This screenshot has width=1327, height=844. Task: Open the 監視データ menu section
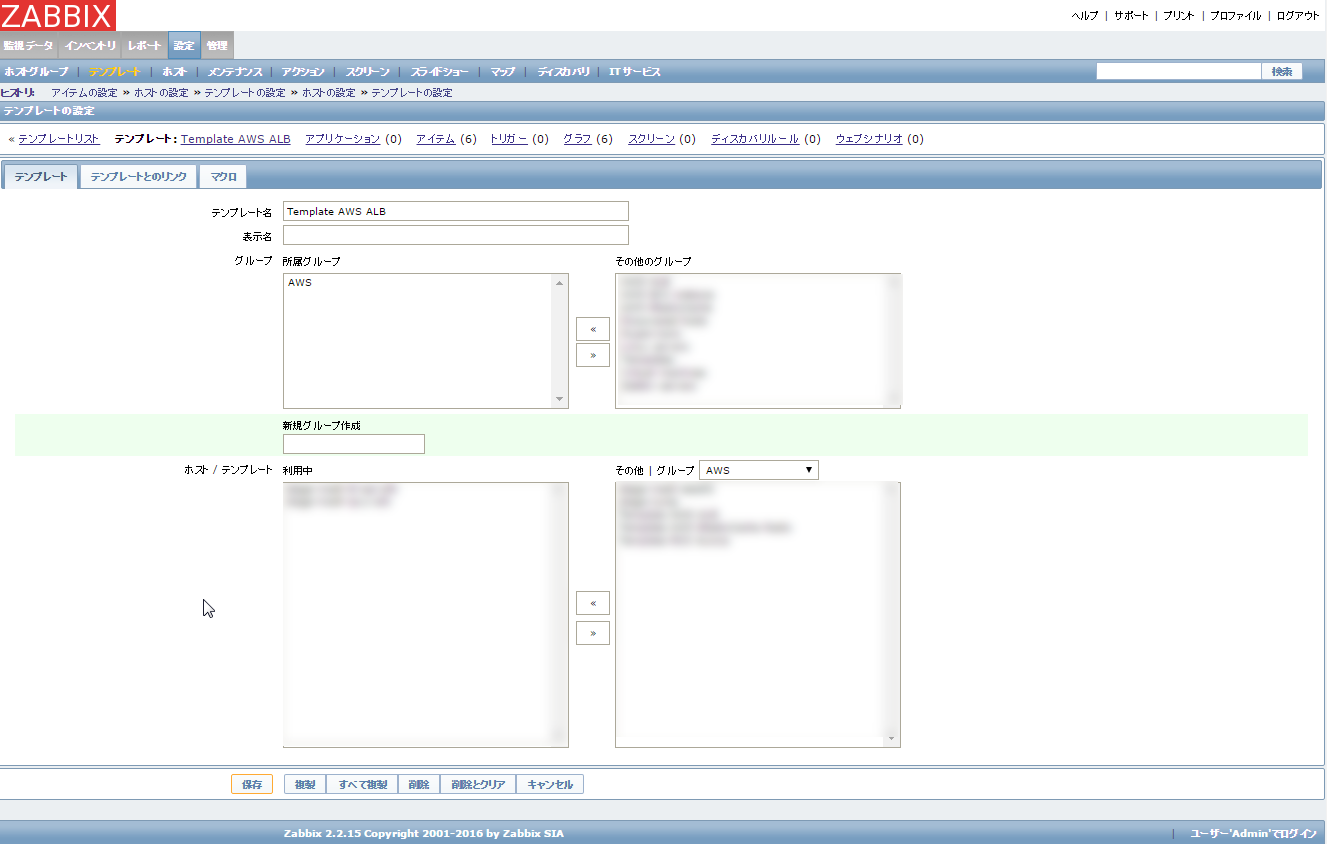click(x=27, y=45)
